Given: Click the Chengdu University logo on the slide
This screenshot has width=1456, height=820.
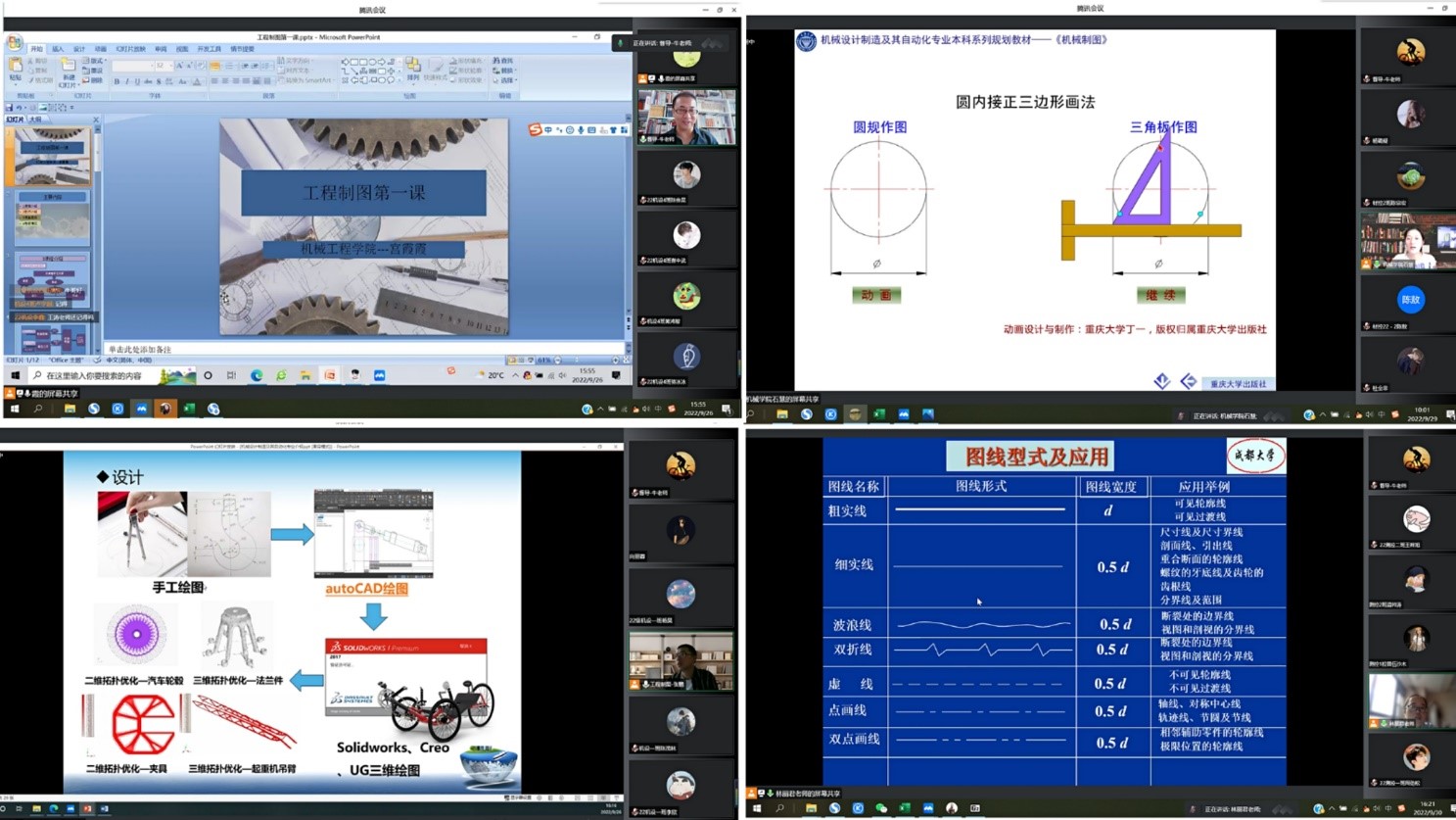Looking at the screenshot, I should tap(1254, 456).
